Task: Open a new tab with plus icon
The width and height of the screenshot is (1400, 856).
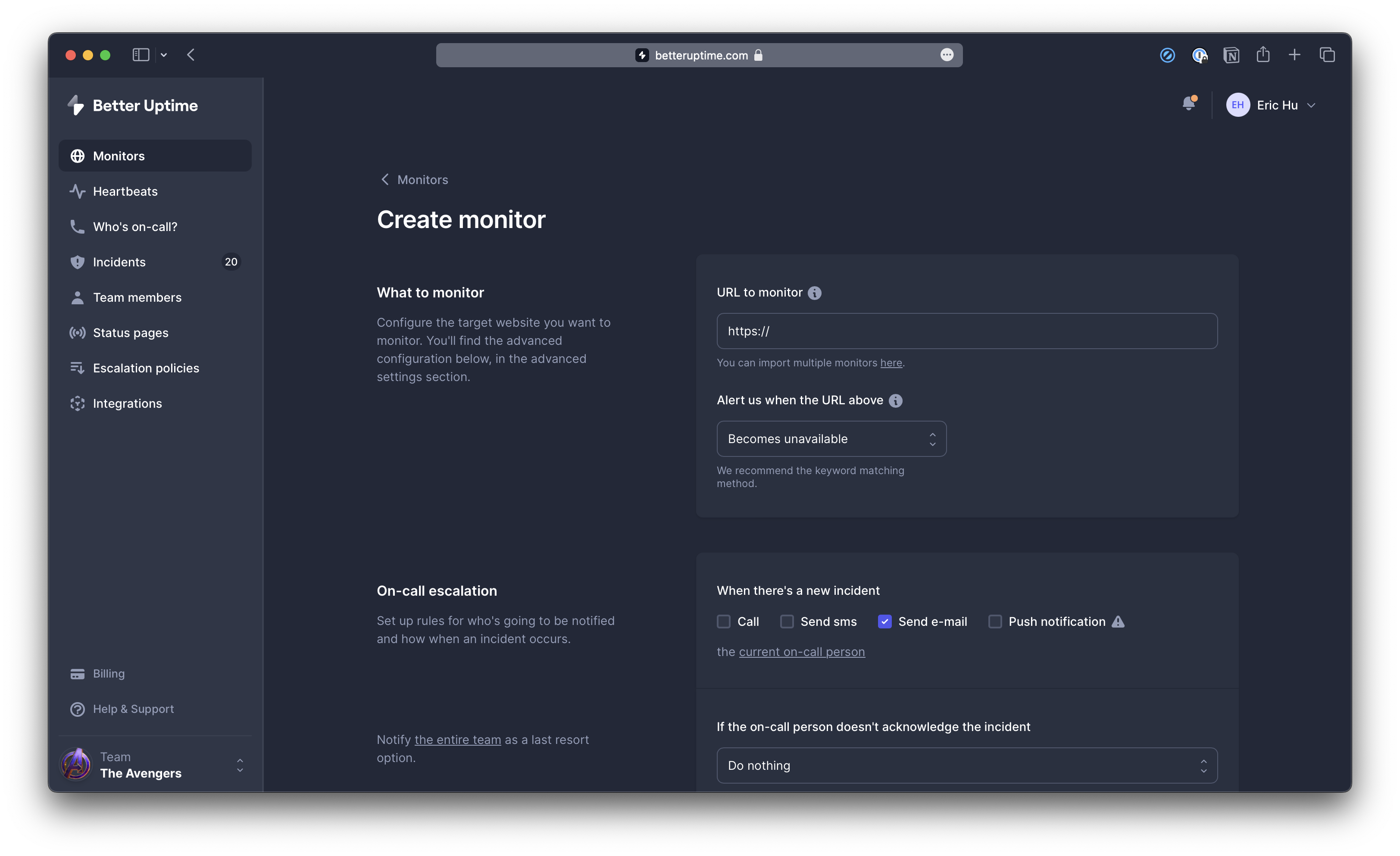Action: click(1294, 55)
